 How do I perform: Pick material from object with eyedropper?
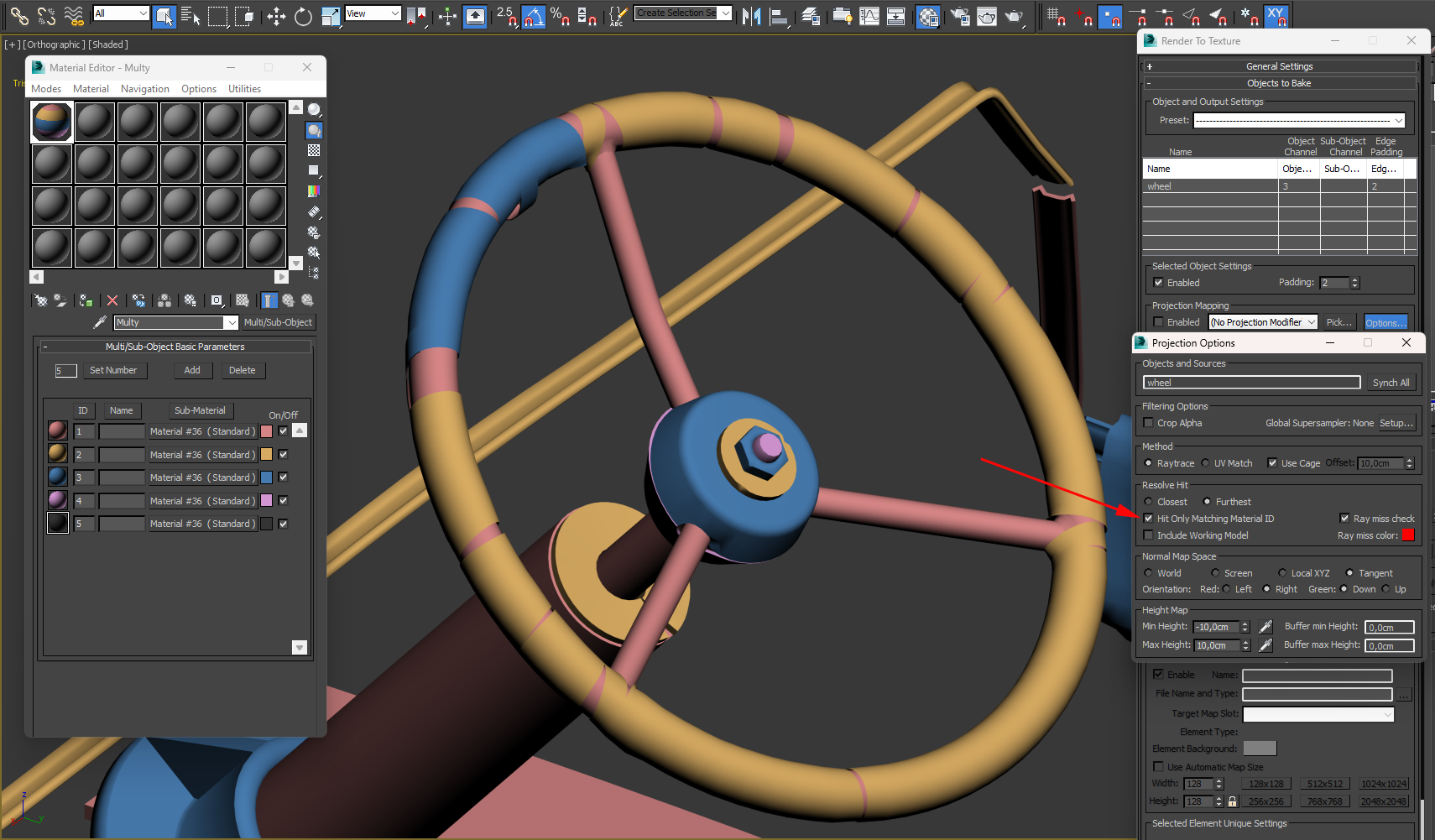[100, 322]
